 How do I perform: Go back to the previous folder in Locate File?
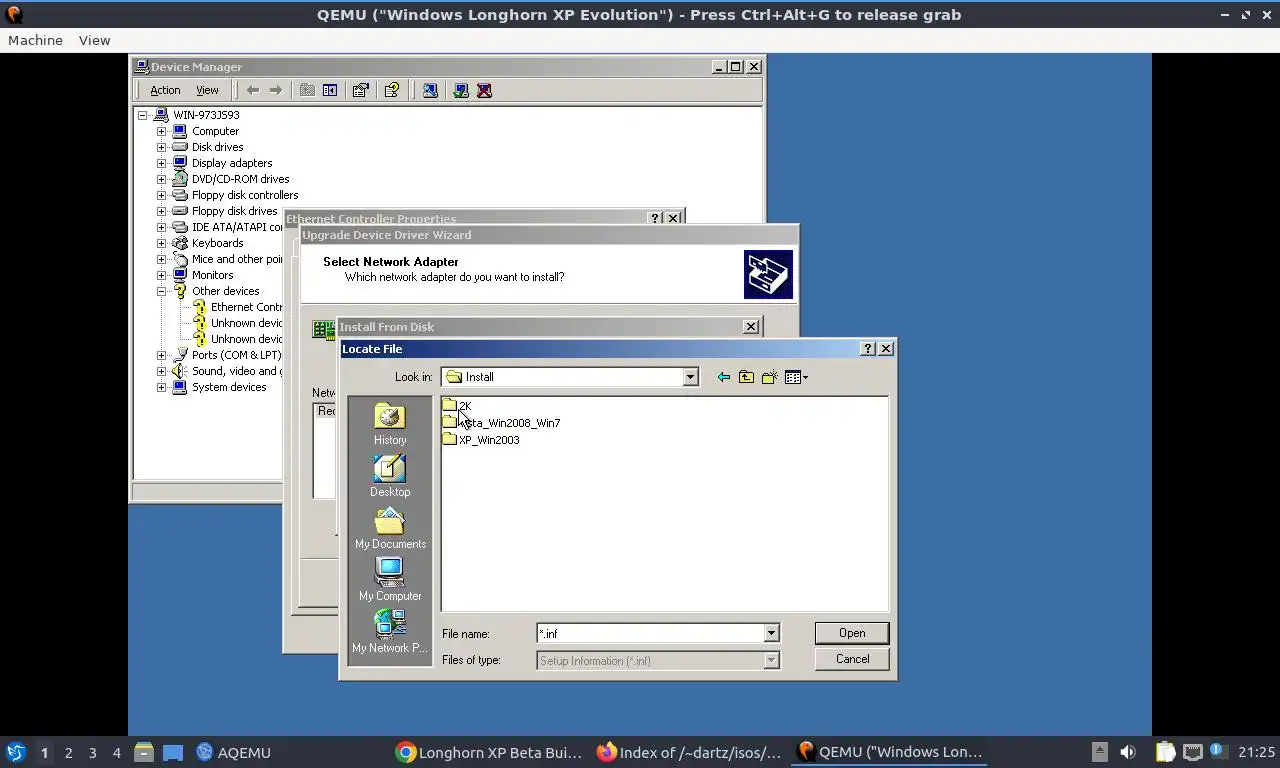(723, 377)
